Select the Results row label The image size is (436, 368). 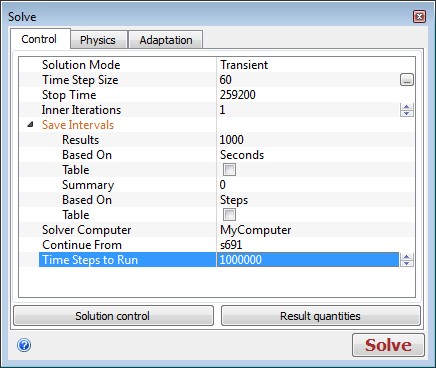[x=80, y=140]
